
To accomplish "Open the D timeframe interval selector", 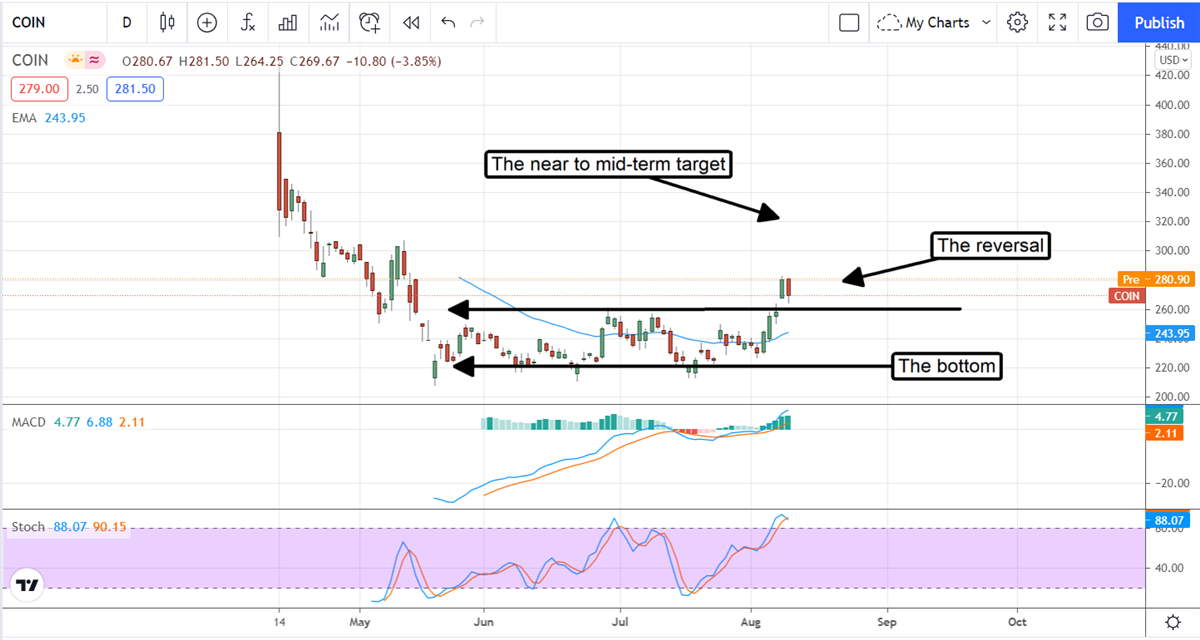I will (x=126, y=22).
